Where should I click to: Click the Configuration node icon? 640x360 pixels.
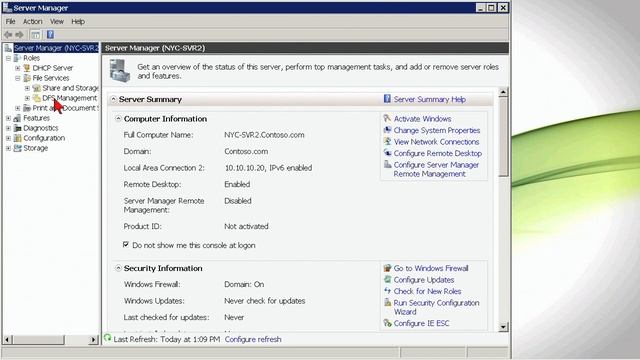click(18, 138)
